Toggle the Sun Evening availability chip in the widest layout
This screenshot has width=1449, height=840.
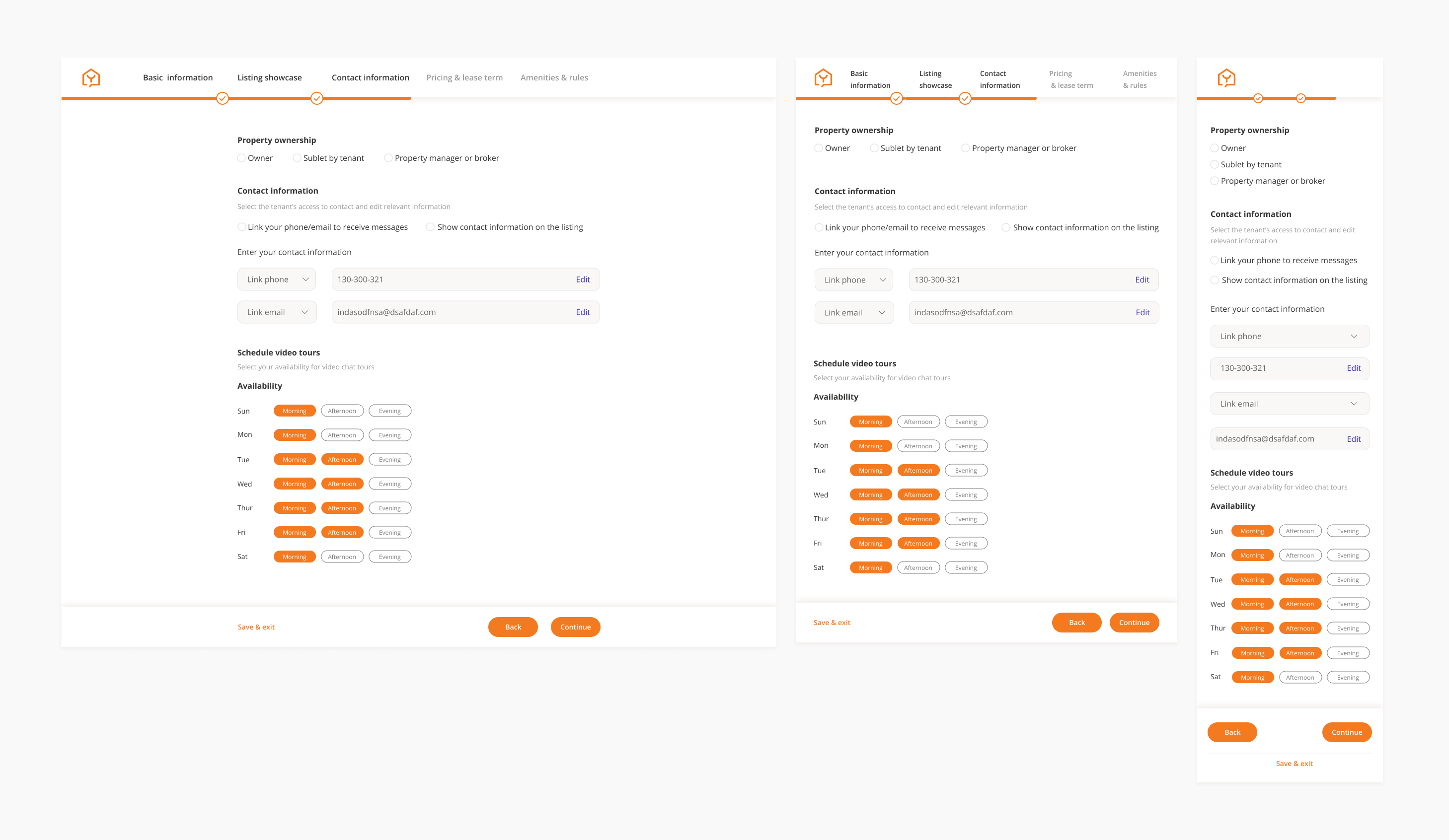[389, 411]
